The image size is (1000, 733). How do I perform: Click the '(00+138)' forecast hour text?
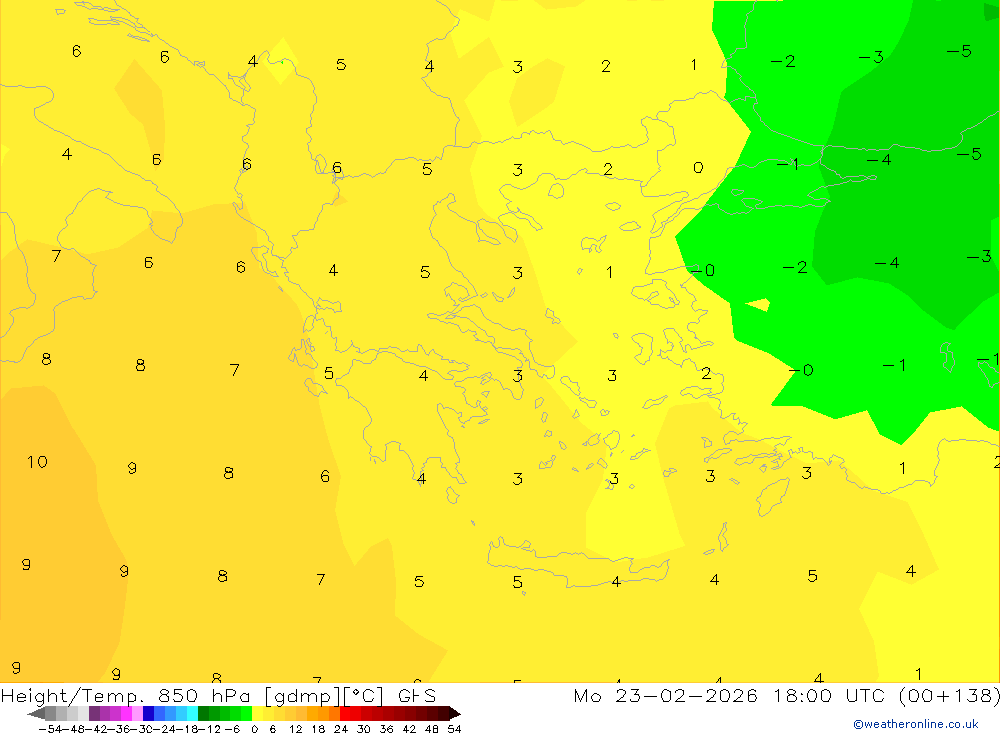[949, 696]
